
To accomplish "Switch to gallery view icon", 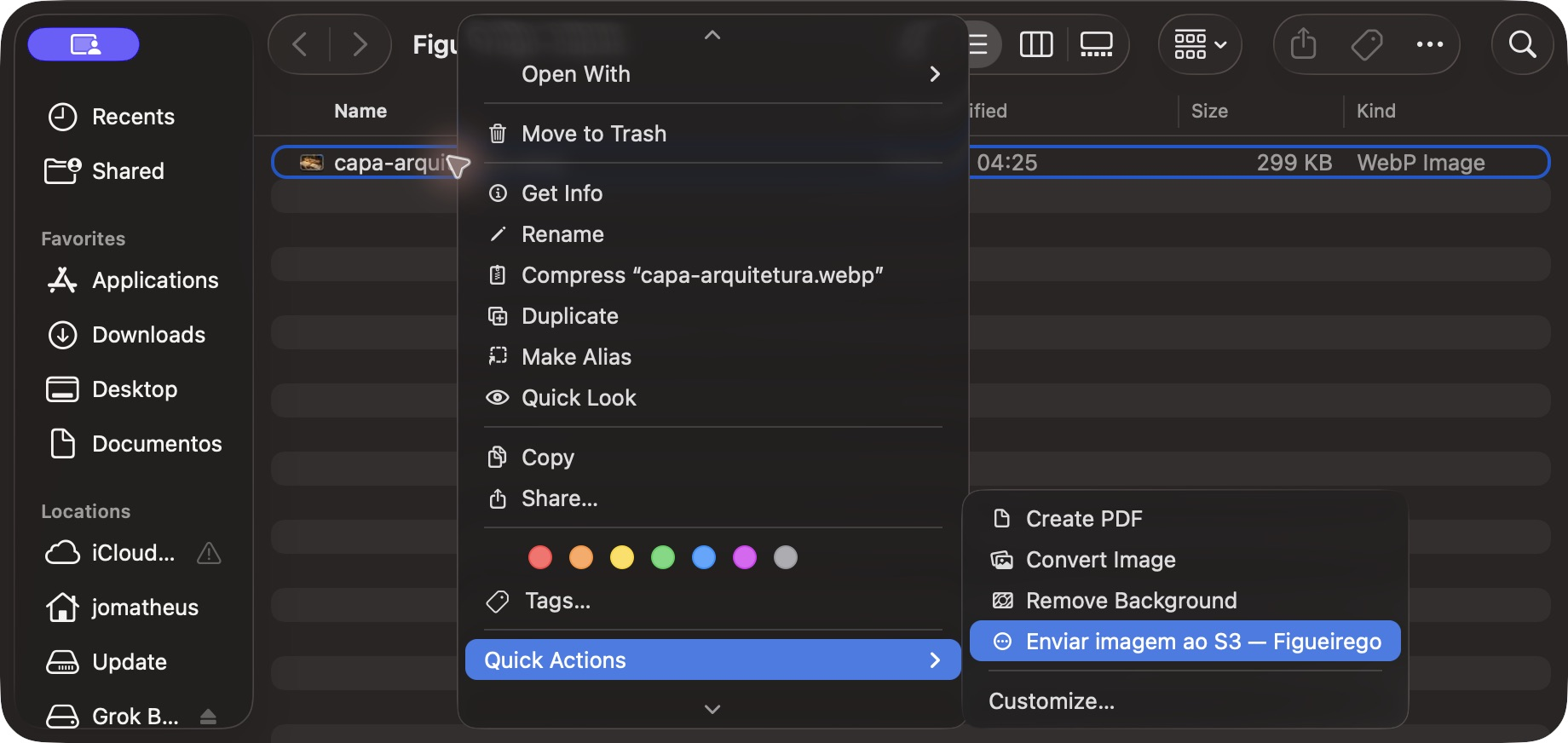I will click(1096, 44).
